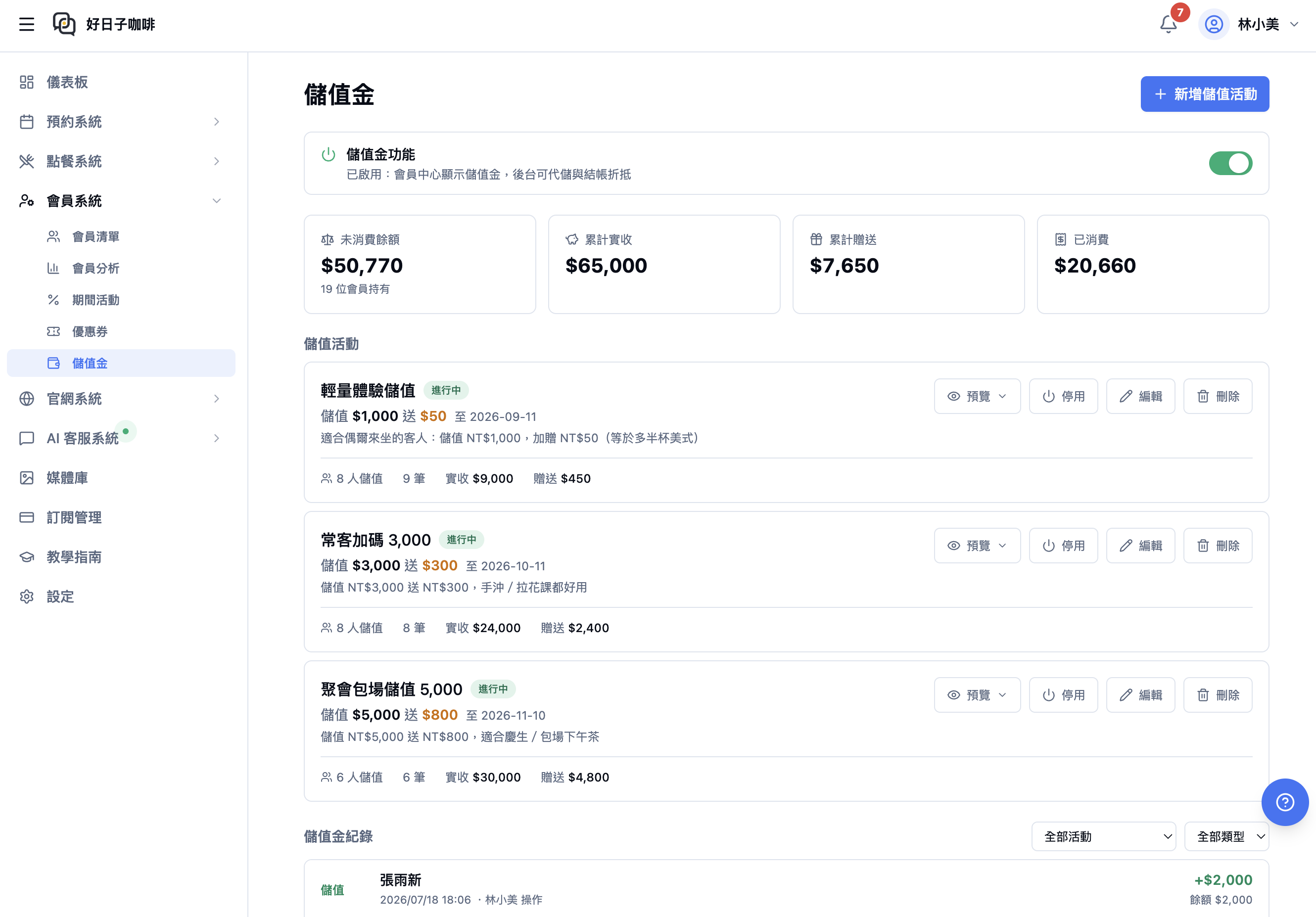The height and width of the screenshot is (917, 1316).
Task: Expand the 預約系統 chevron
Action: pyautogui.click(x=216, y=122)
